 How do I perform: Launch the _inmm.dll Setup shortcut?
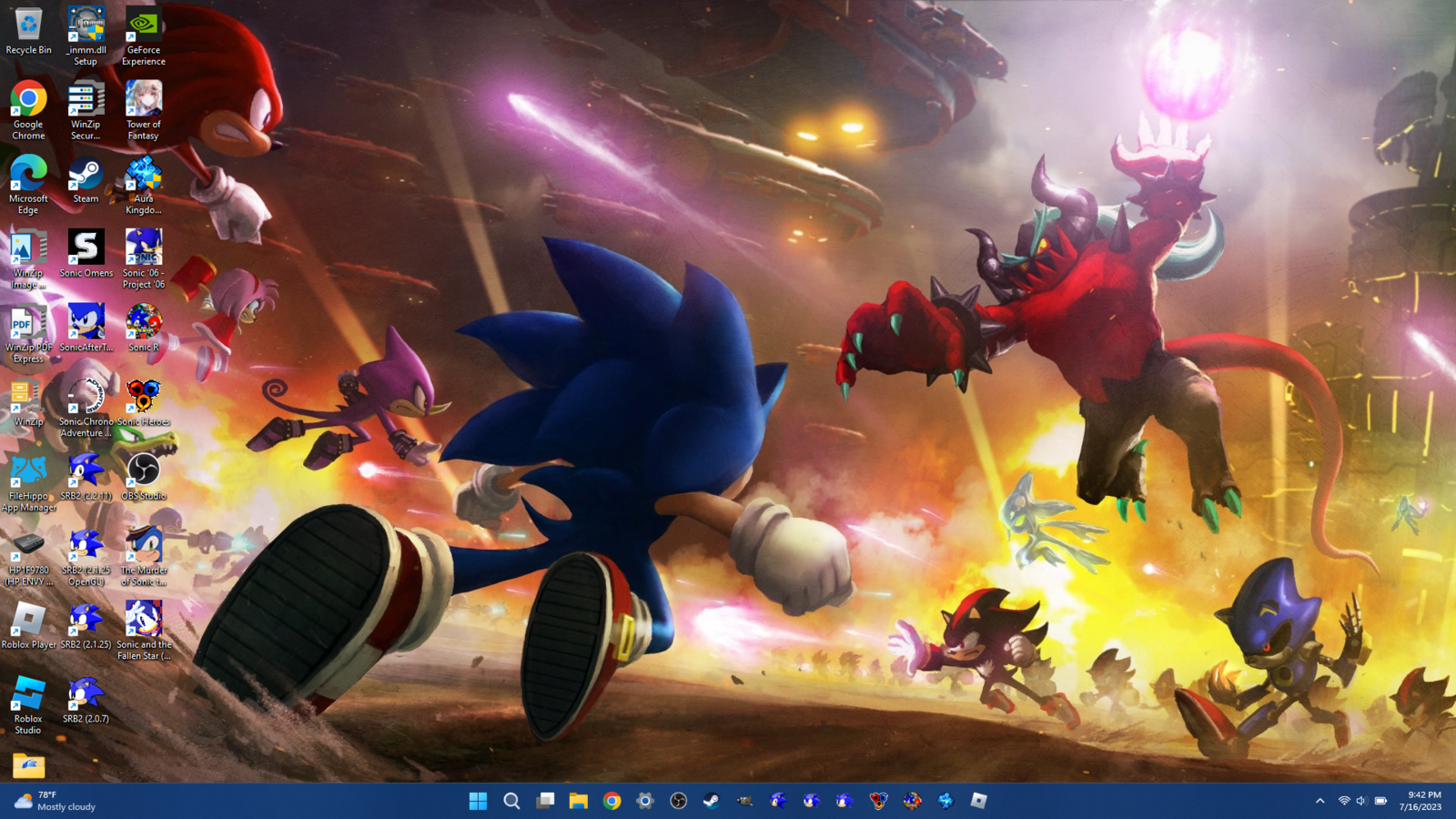pos(86,36)
